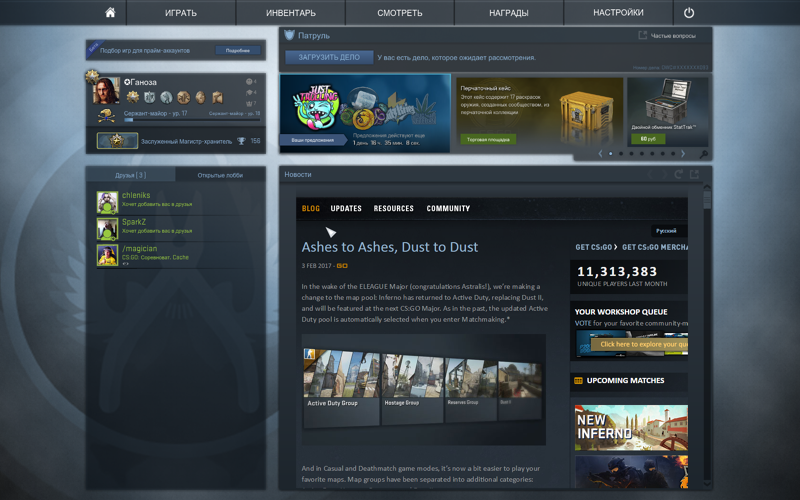Click the power quit icon
Image resolution: width=800 pixels, height=500 pixels.
coord(689,13)
